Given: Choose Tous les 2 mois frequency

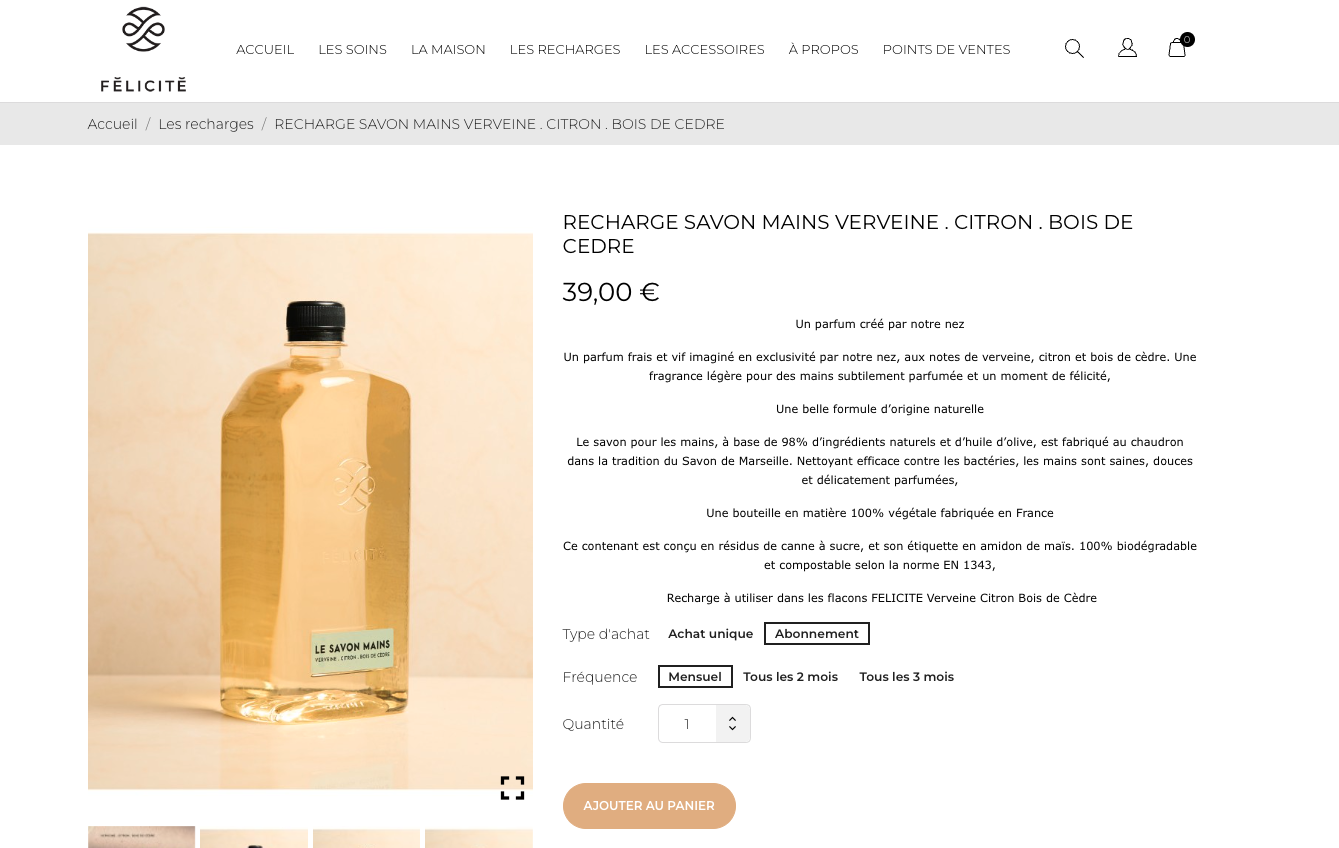Looking at the screenshot, I should (x=790, y=677).
